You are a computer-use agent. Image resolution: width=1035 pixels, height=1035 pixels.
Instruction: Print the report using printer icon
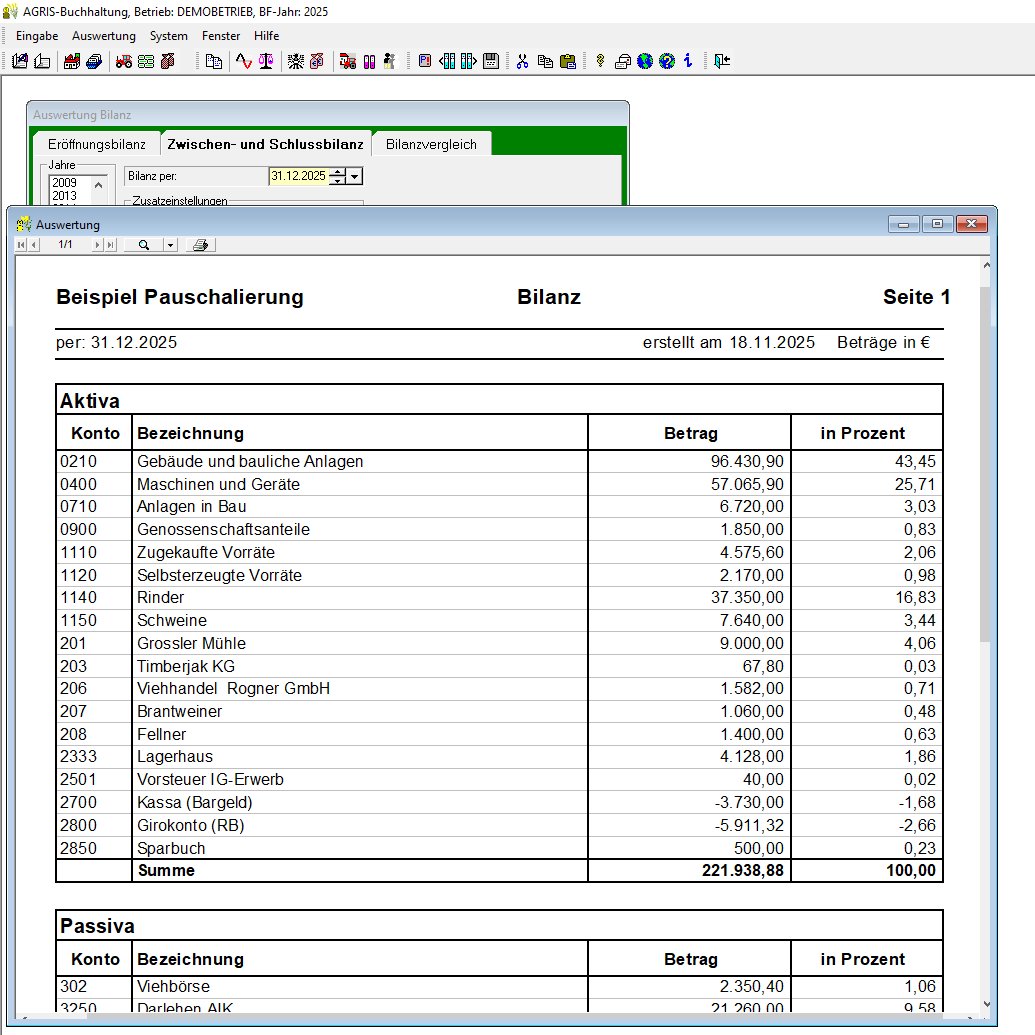click(x=200, y=245)
